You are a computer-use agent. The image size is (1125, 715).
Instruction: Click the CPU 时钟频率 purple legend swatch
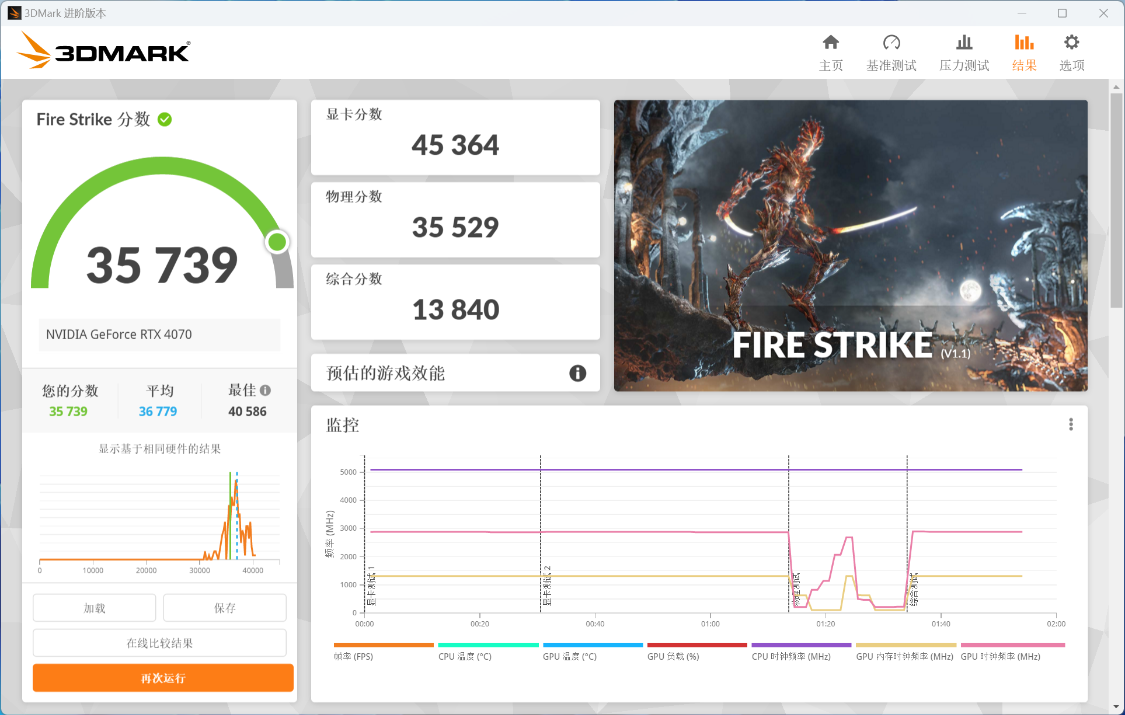click(x=801, y=645)
